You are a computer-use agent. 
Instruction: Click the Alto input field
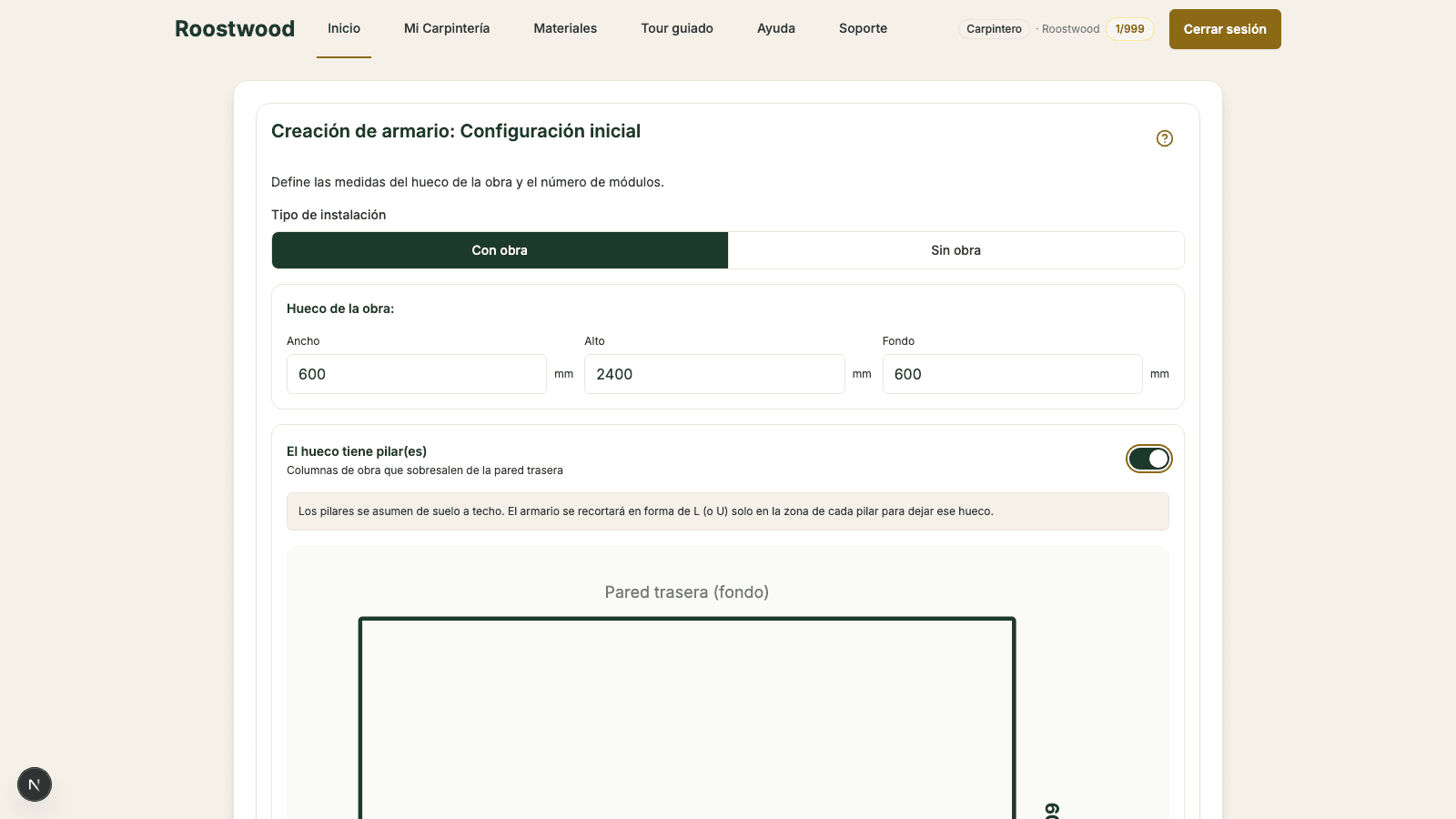tap(714, 374)
